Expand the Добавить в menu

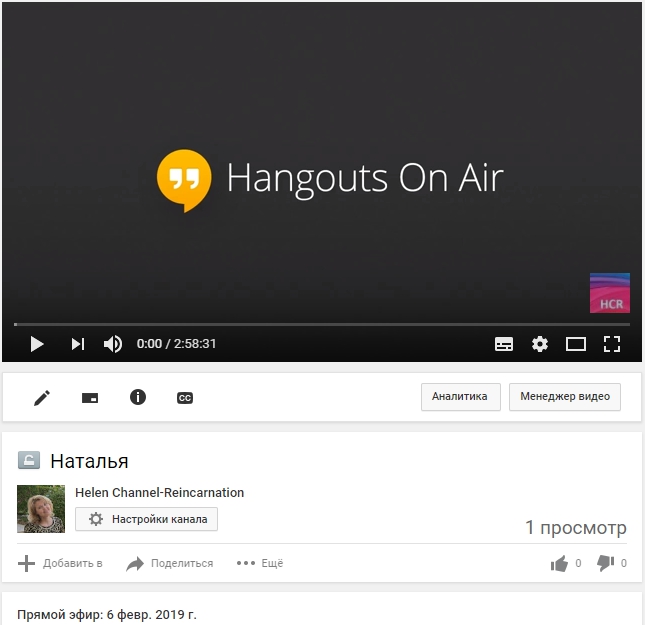[x=61, y=563]
